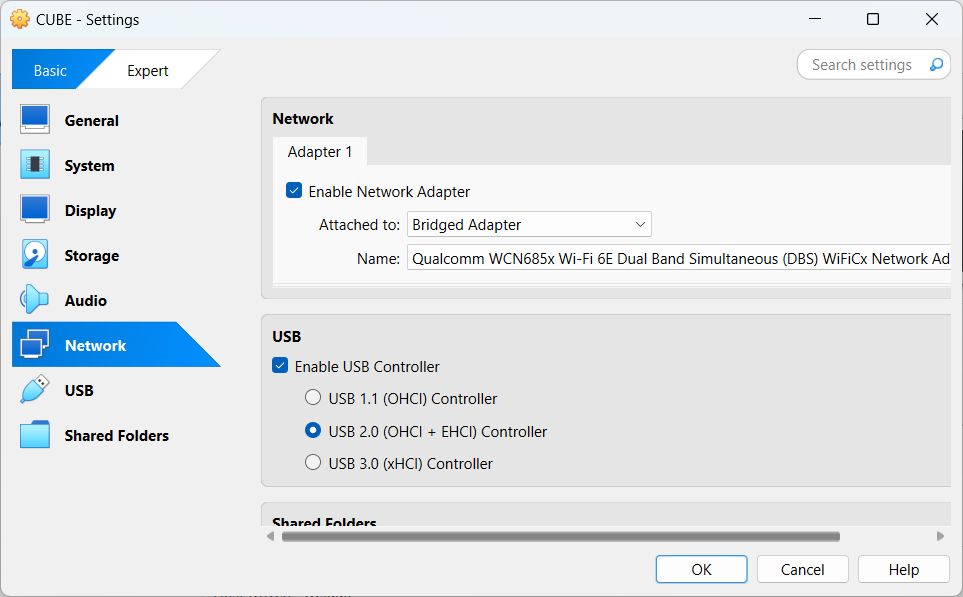Choose USB 1.1 (OHCI) Controller radio button
This screenshot has width=963, height=597.
(x=313, y=398)
